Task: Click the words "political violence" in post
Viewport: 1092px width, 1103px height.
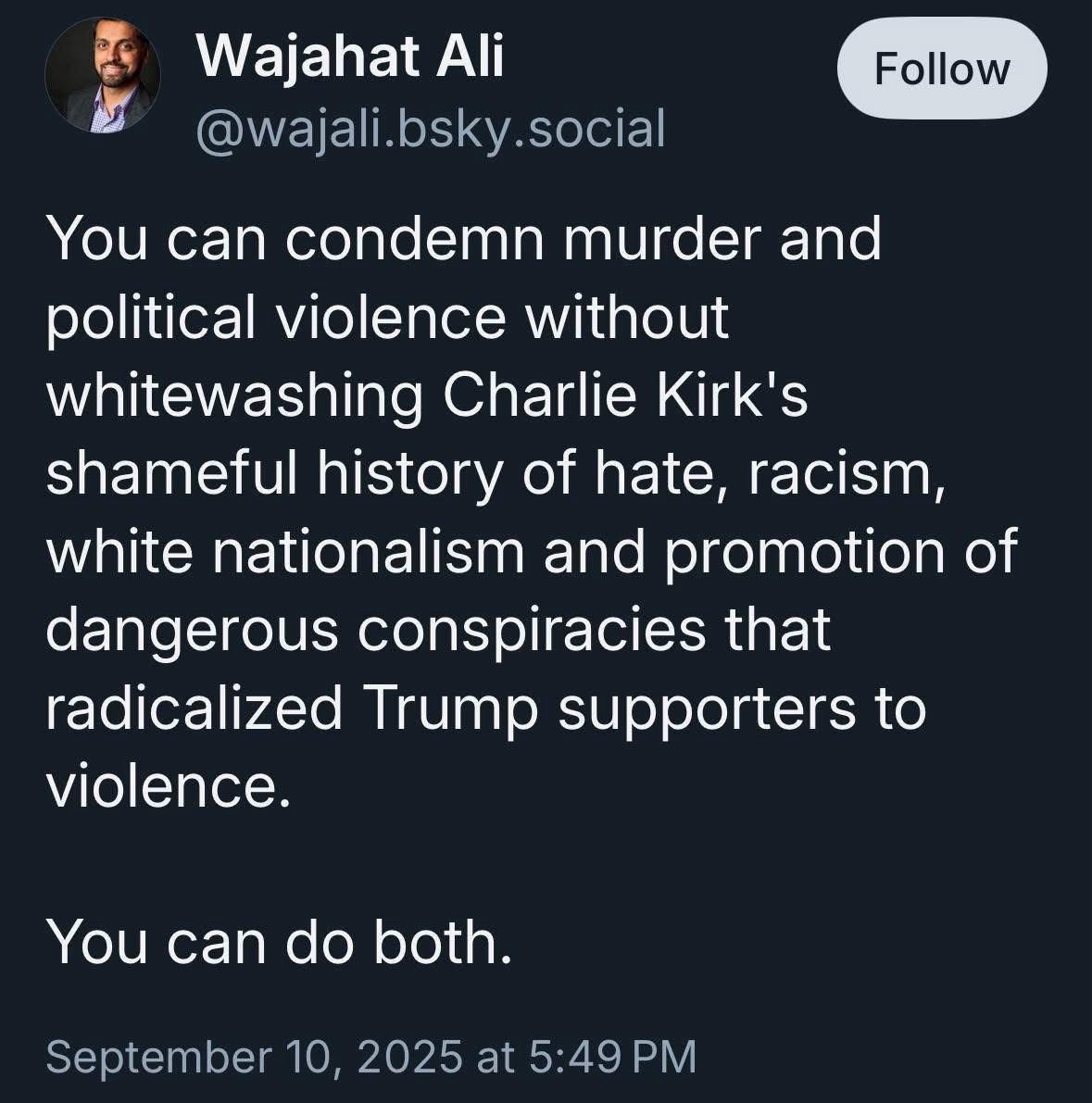Action: click(x=276, y=317)
